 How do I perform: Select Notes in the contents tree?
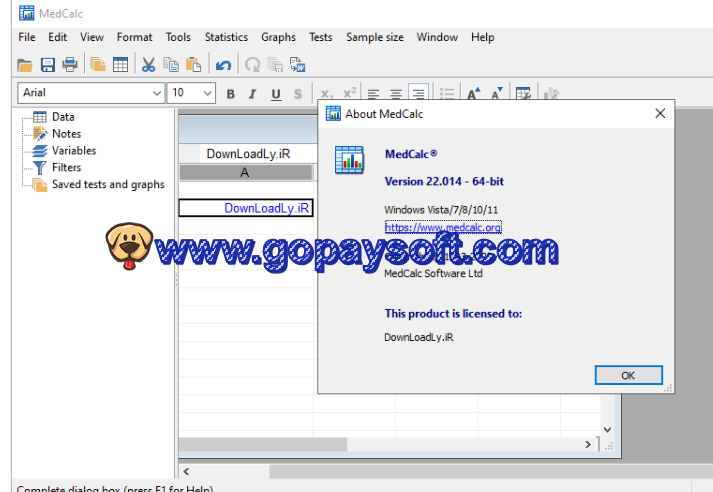coord(66,134)
